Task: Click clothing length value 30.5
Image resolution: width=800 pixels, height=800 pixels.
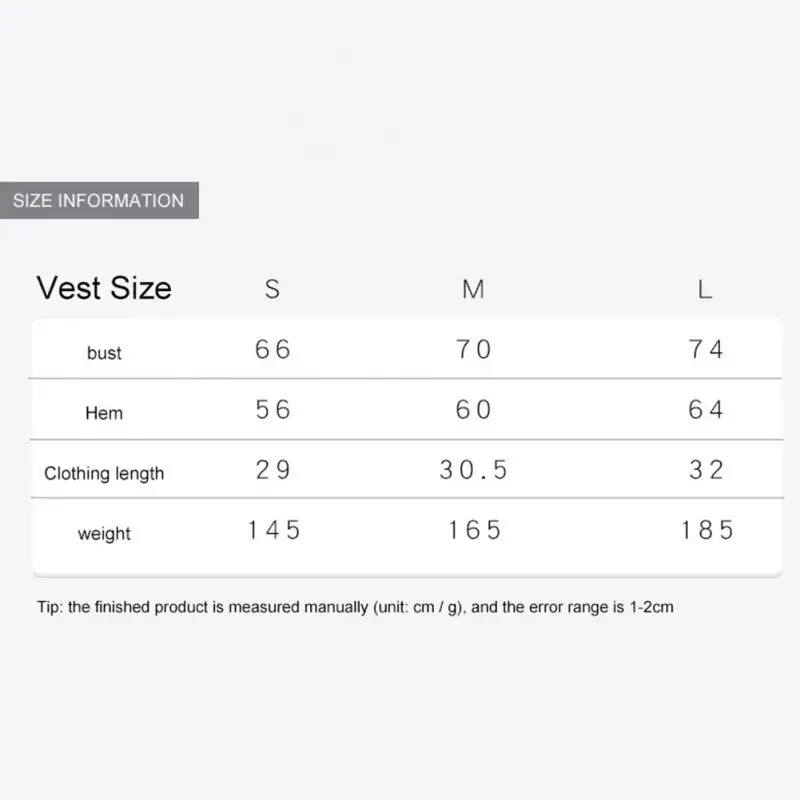Action: (x=474, y=469)
